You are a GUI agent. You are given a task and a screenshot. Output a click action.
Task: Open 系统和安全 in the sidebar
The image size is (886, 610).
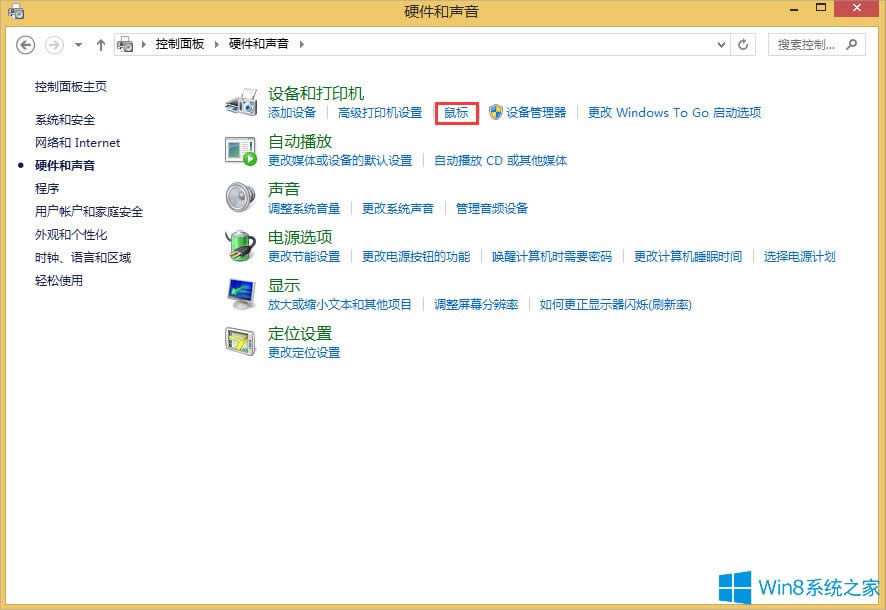tap(65, 120)
